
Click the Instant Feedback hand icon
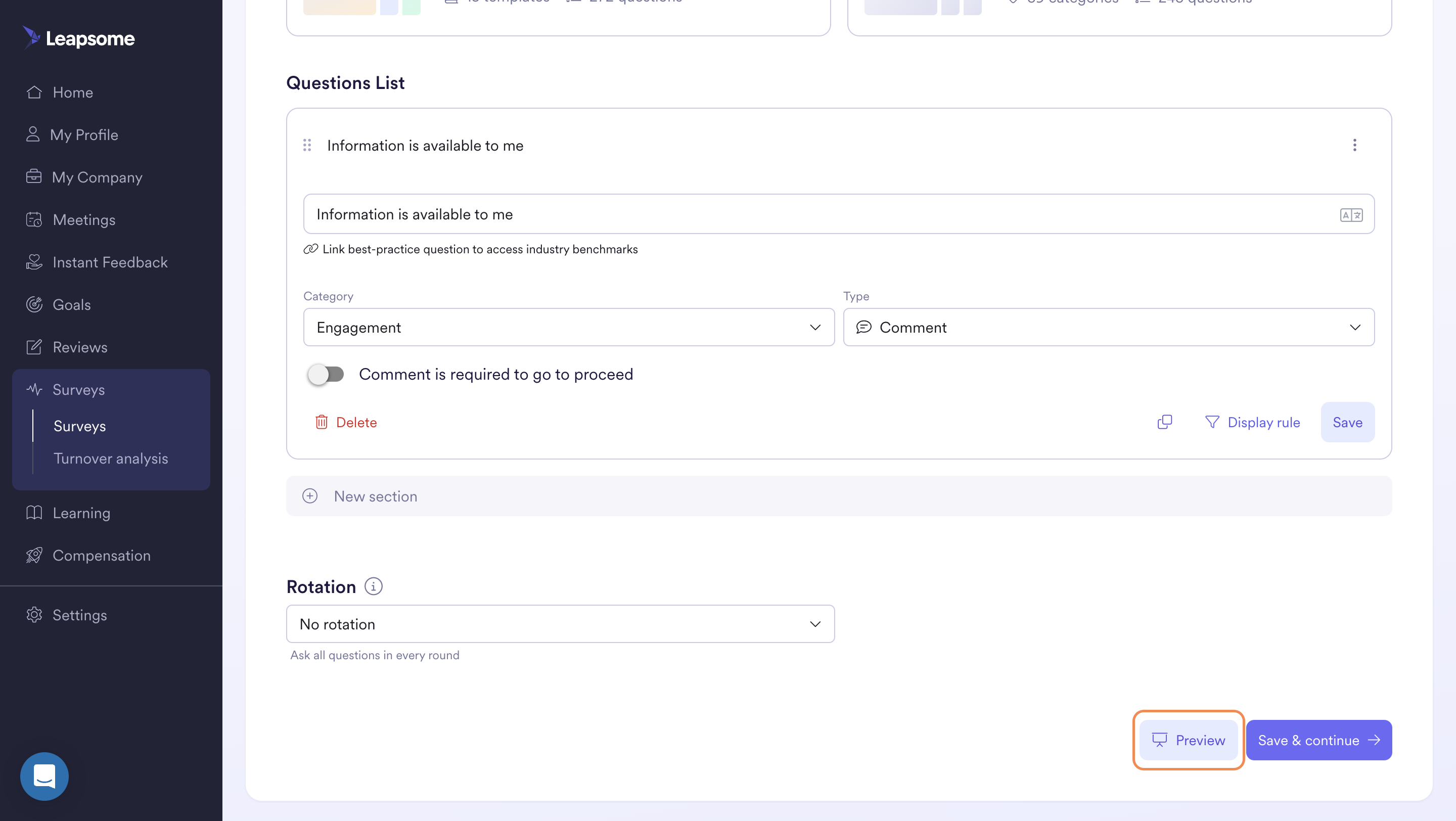coord(34,261)
